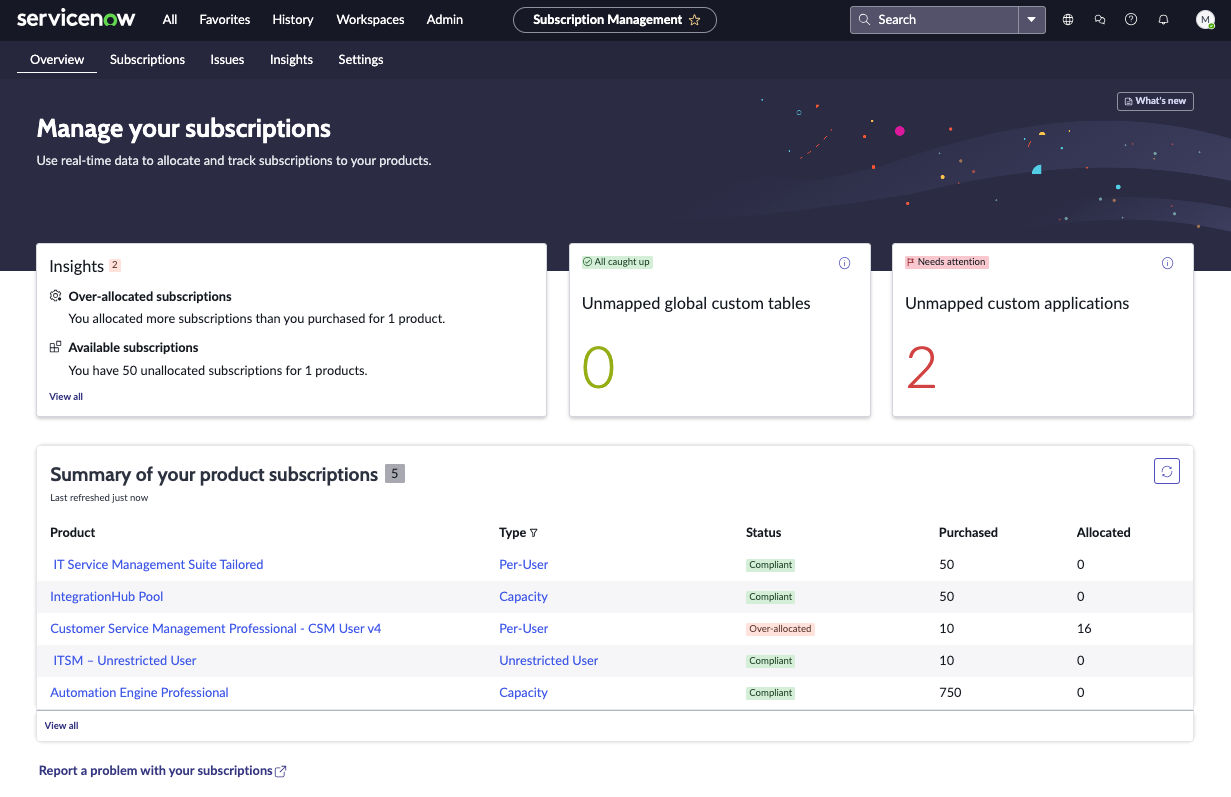Image resolution: width=1231 pixels, height=797 pixels.
Task: Click the Available subscriptions grid icon
Action: pyautogui.click(x=56, y=347)
